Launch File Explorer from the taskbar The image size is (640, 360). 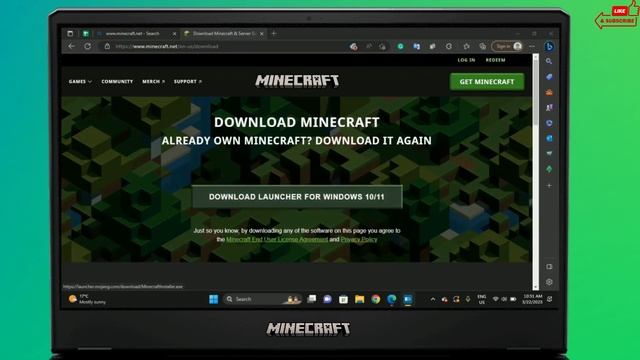point(359,299)
